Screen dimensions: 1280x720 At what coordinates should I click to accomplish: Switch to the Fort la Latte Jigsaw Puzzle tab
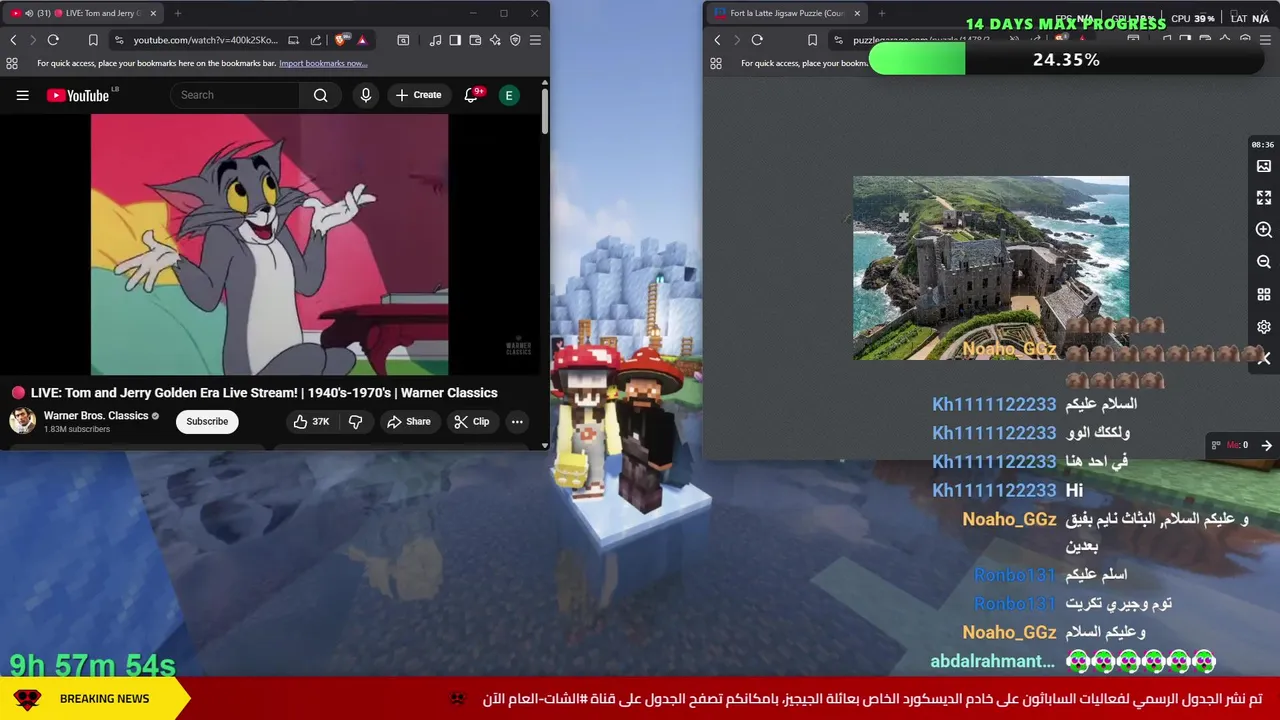click(x=788, y=13)
